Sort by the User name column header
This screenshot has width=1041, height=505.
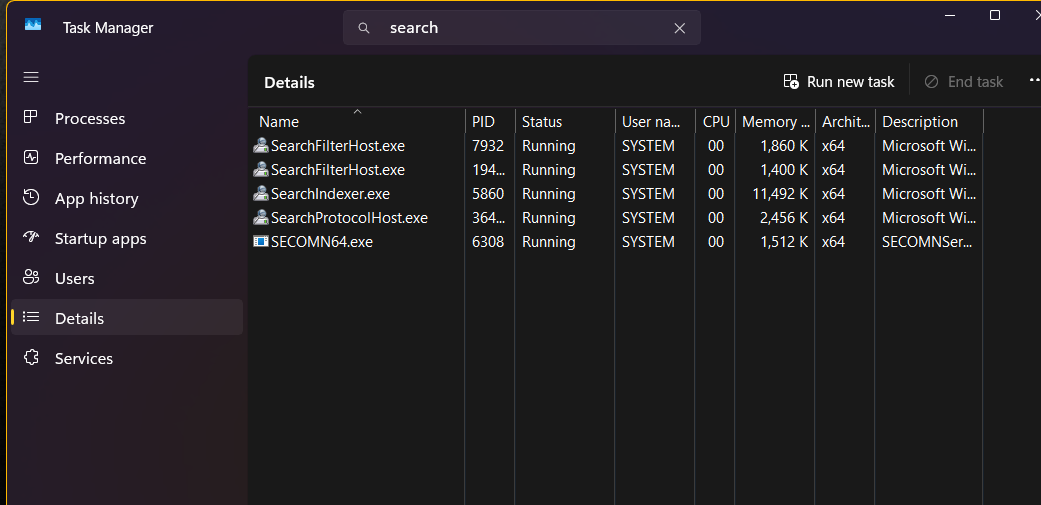(x=655, y=121)
